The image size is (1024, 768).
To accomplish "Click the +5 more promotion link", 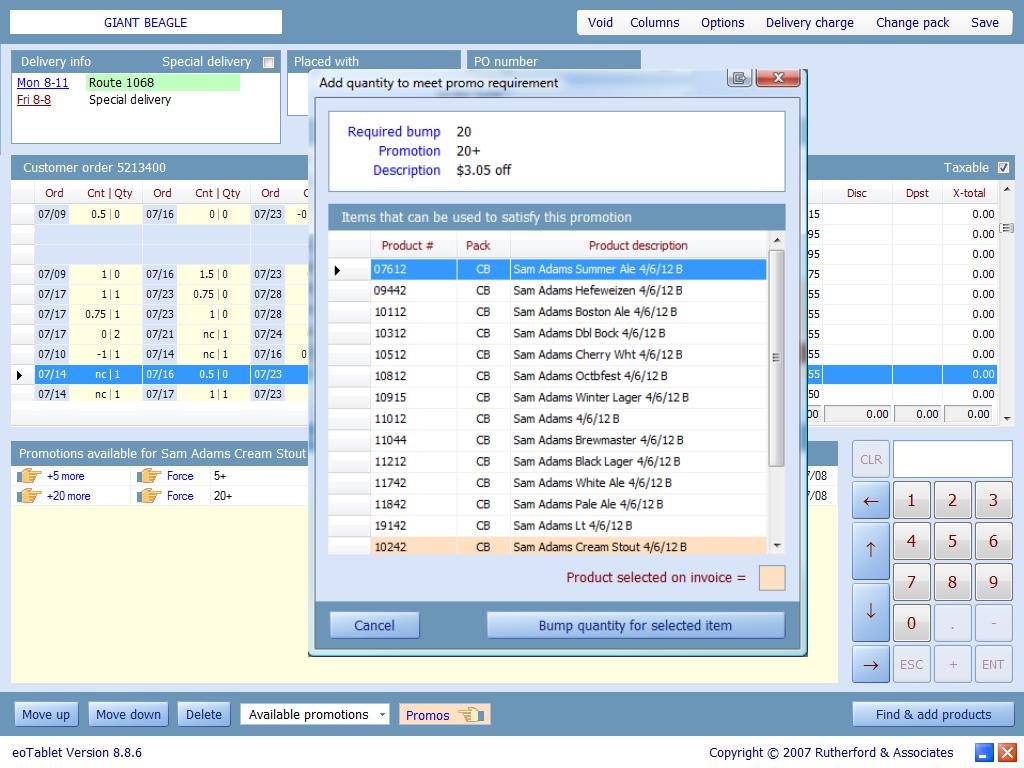I will (x=65, y=476).
